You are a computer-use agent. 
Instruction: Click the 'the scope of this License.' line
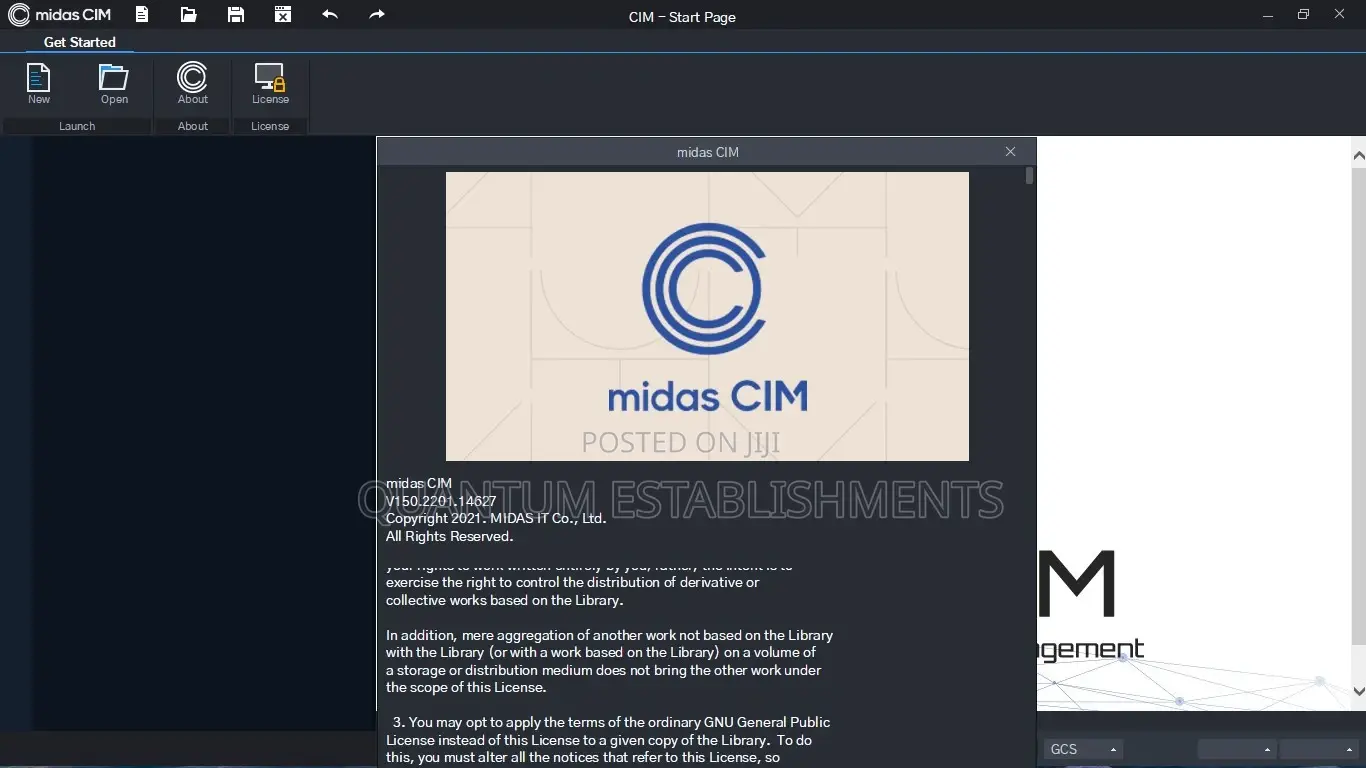[465, 687]
